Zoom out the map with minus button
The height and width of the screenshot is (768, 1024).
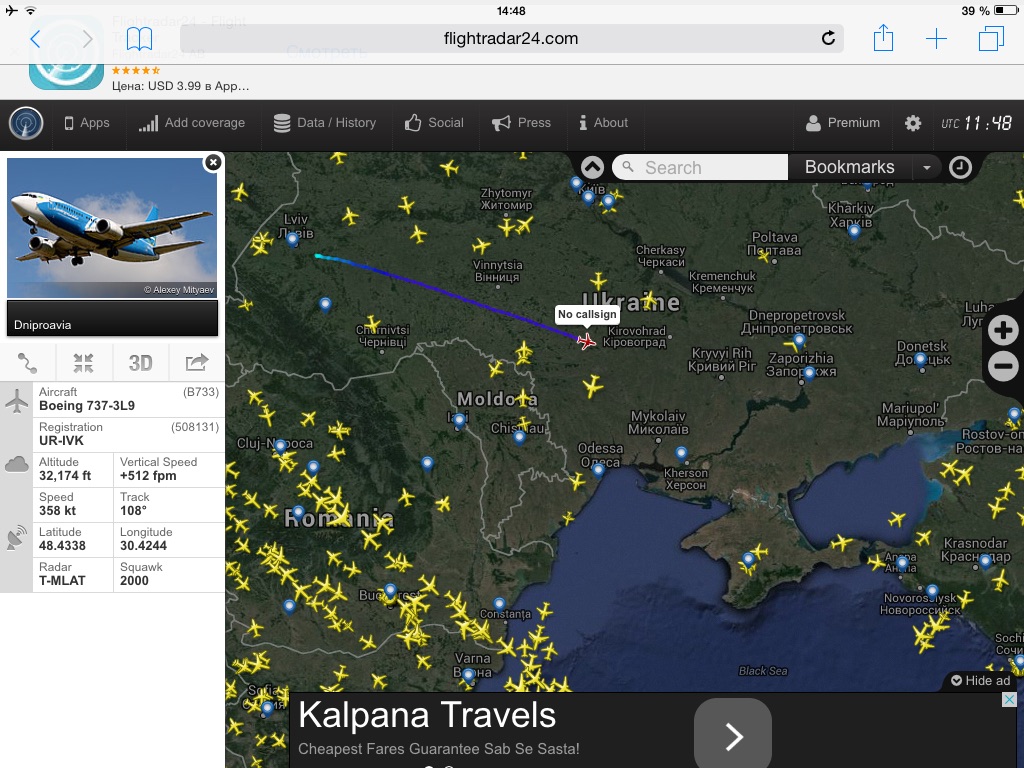(1003, 366)
